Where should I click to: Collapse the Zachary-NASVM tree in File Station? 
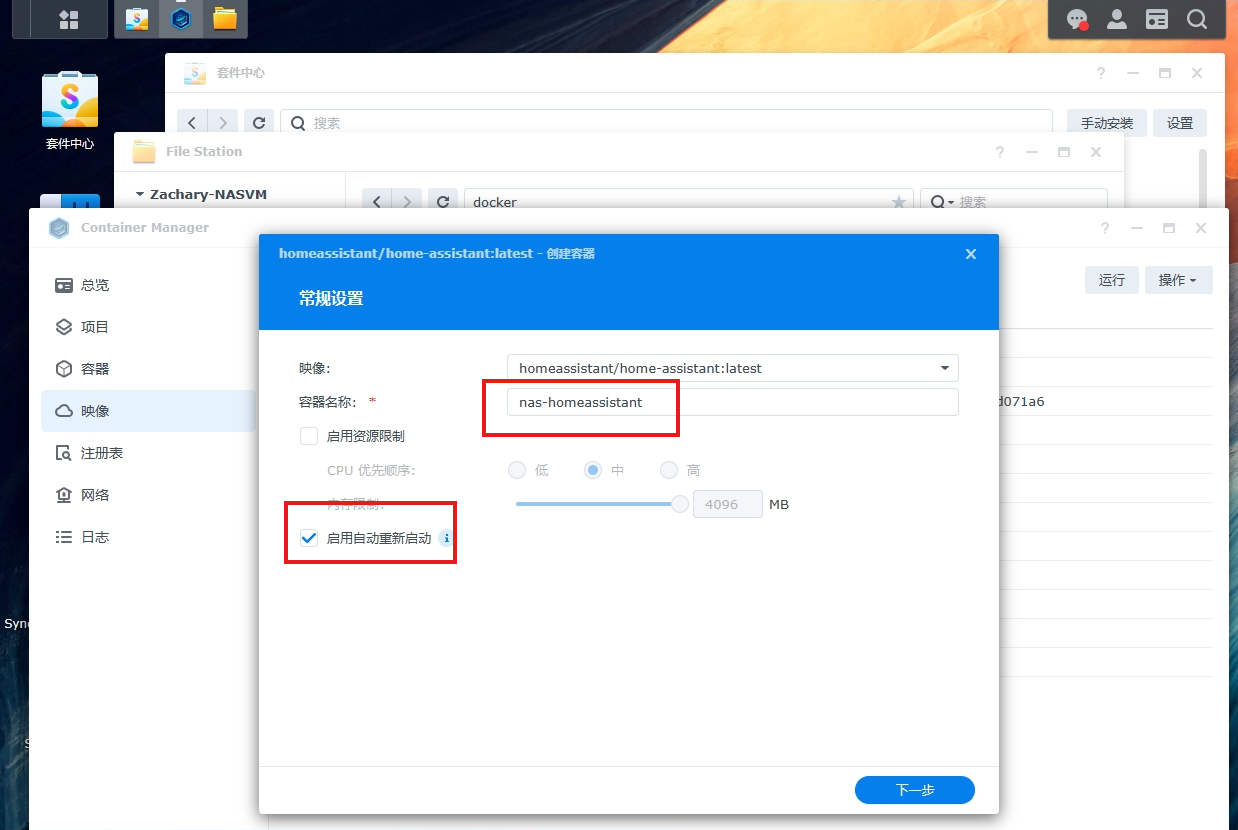(x=139, y=194)
